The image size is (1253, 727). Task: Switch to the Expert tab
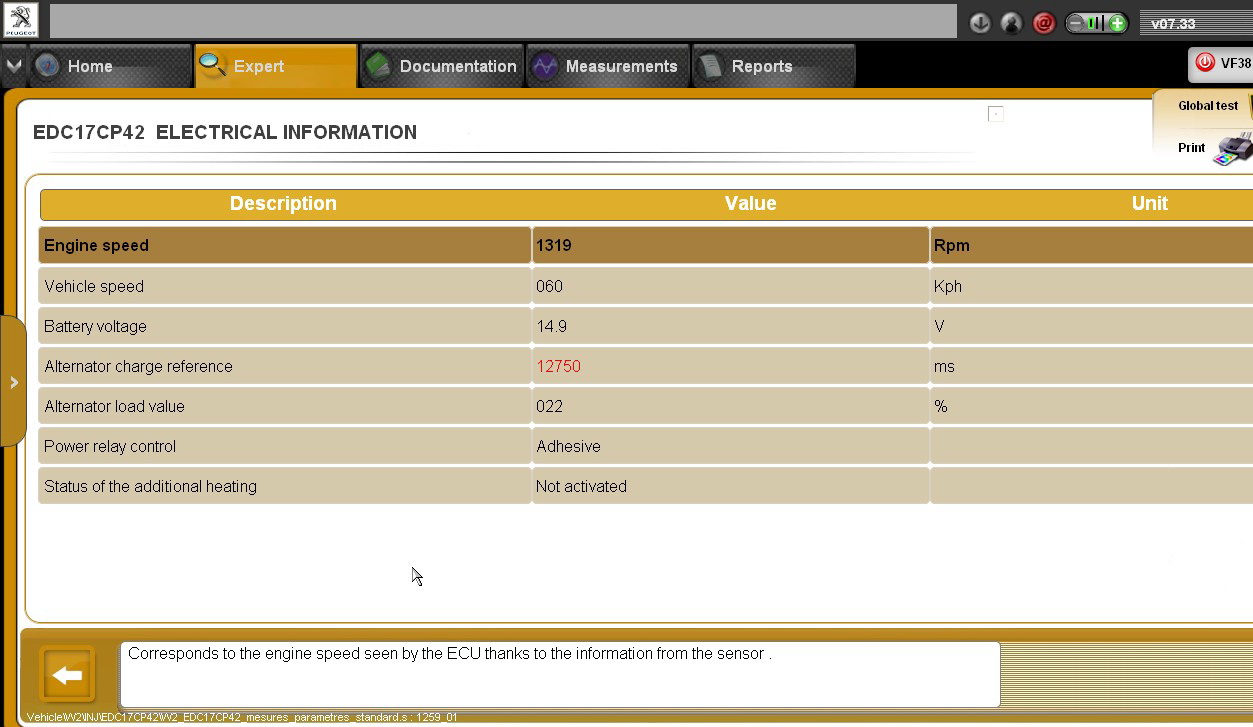276,66
